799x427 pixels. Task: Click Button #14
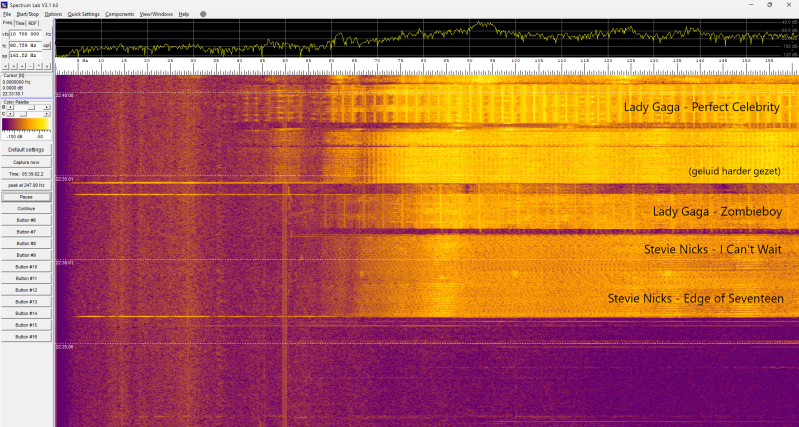coord(26,313)
